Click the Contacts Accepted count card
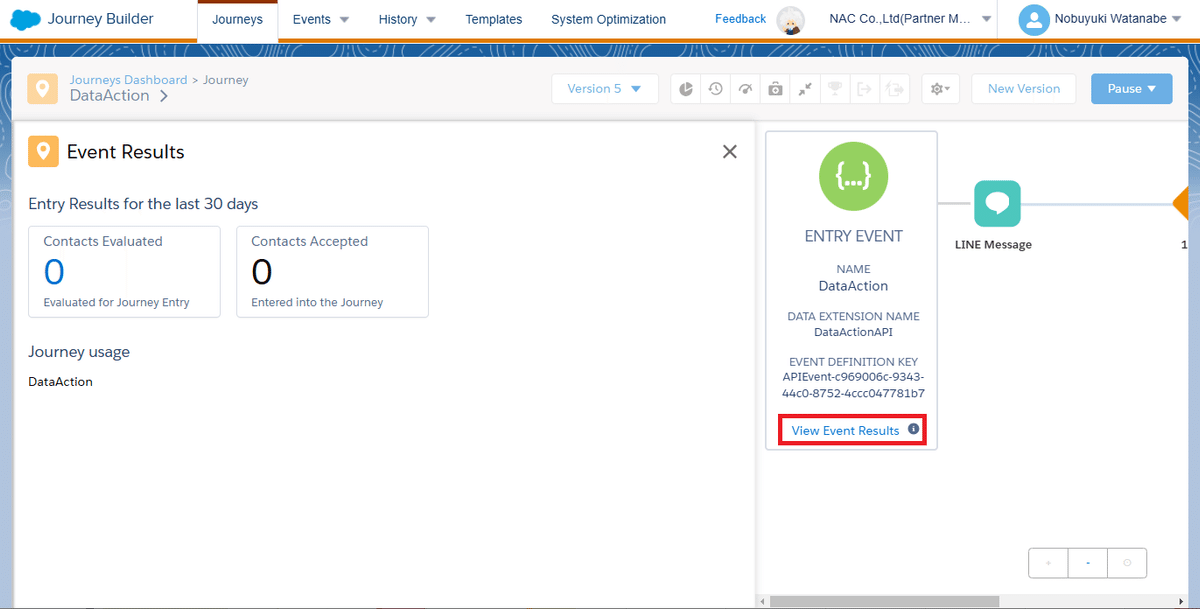1200x609 pixels. 332,272
